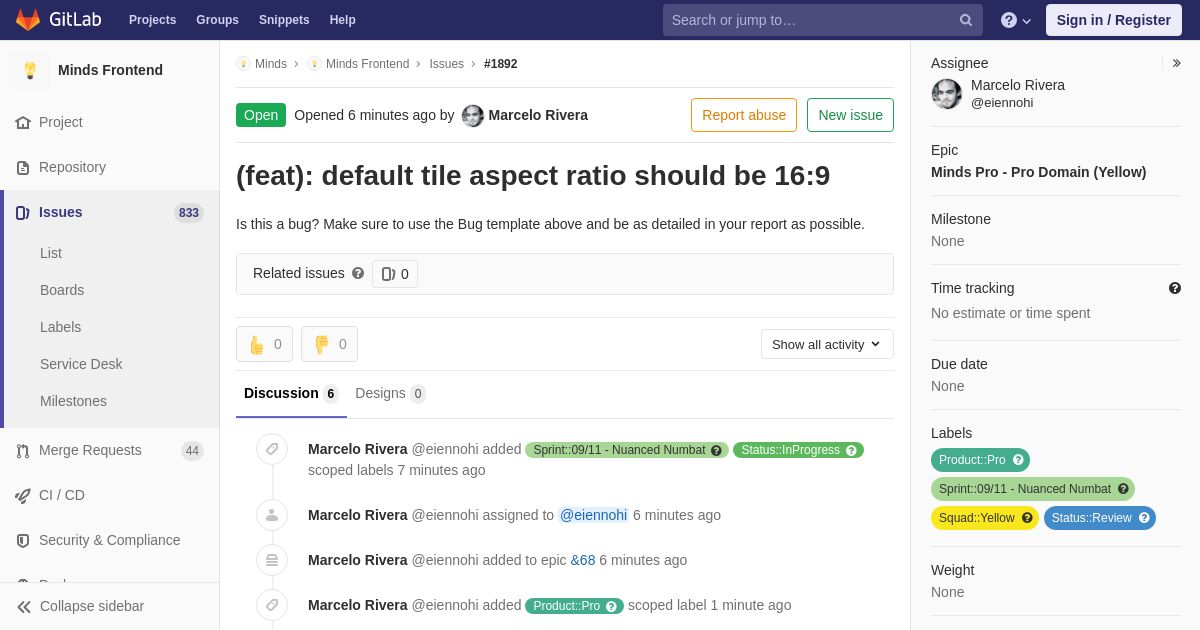Viewport: 1200px width, 630px height.
Task: Open the Snippets menu item
Action: point(284,20)
